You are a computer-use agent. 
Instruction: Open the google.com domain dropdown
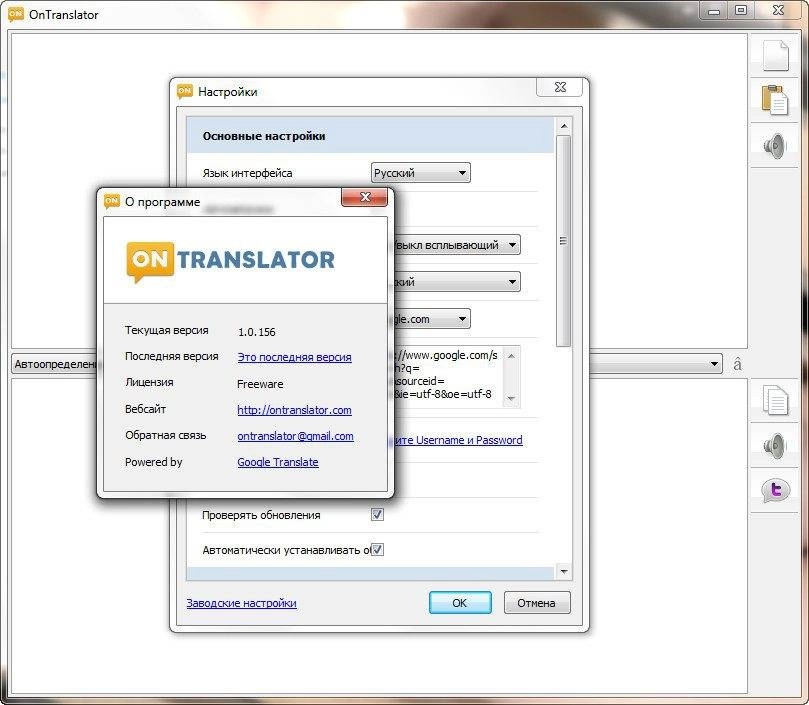431,319
